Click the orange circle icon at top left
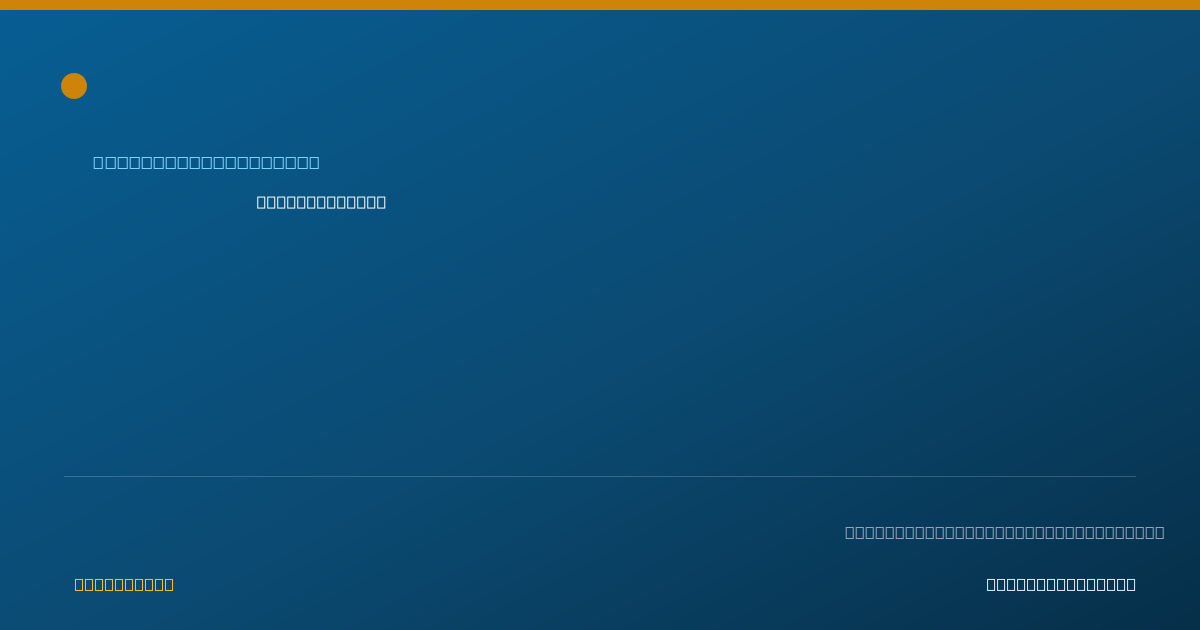1200x630 pixels. pos(74,86)
